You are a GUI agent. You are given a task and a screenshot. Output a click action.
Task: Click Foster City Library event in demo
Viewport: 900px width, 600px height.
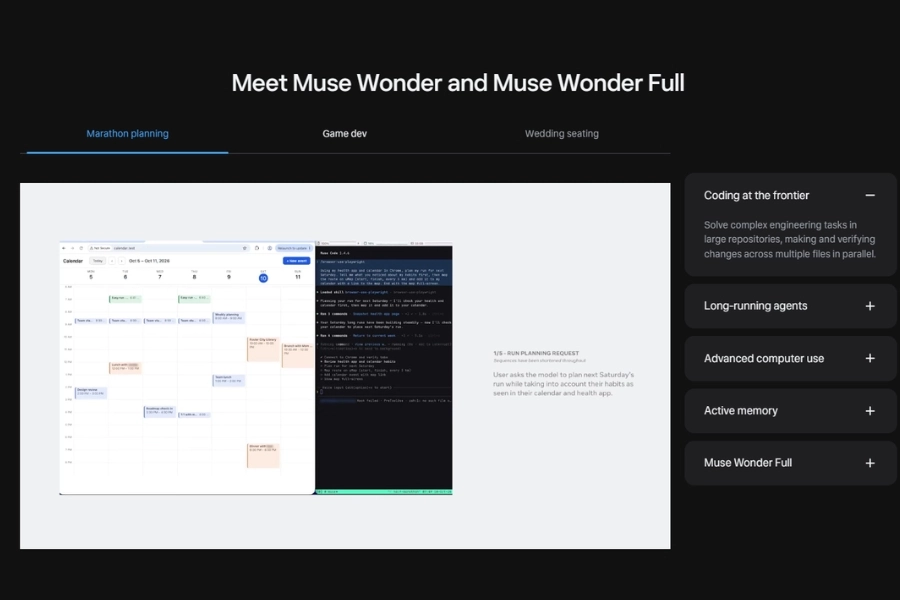coord(263,349)
